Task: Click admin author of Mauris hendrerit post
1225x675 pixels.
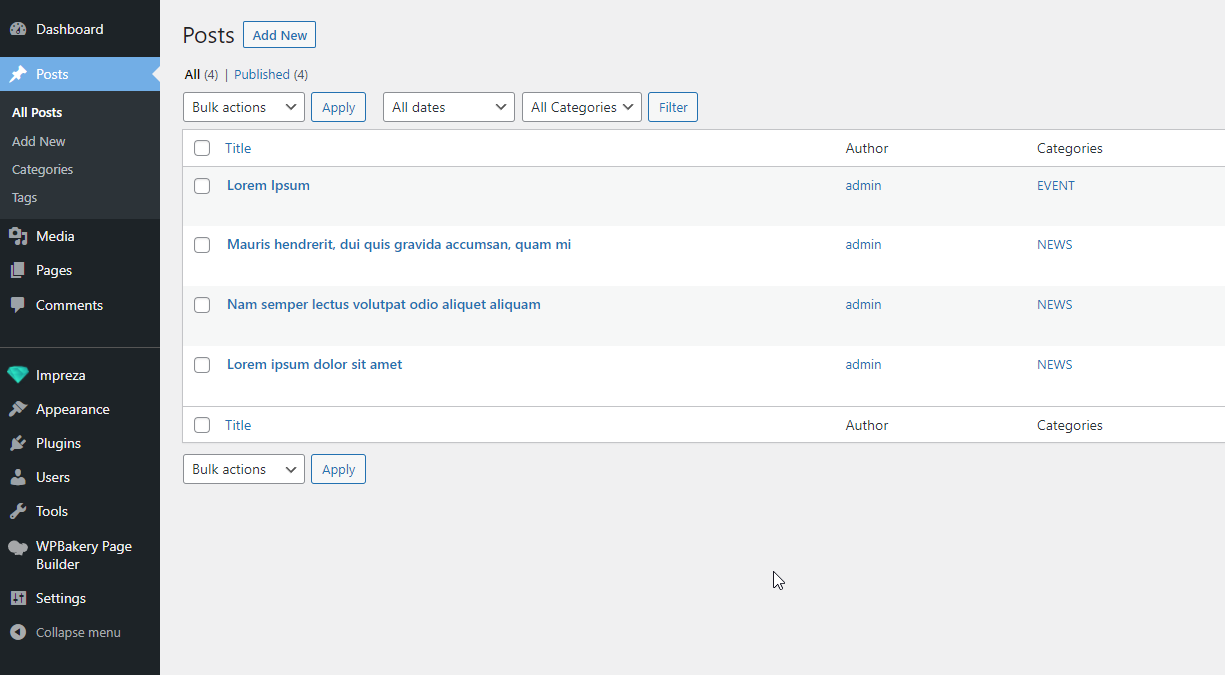Action: pos(863,245)
